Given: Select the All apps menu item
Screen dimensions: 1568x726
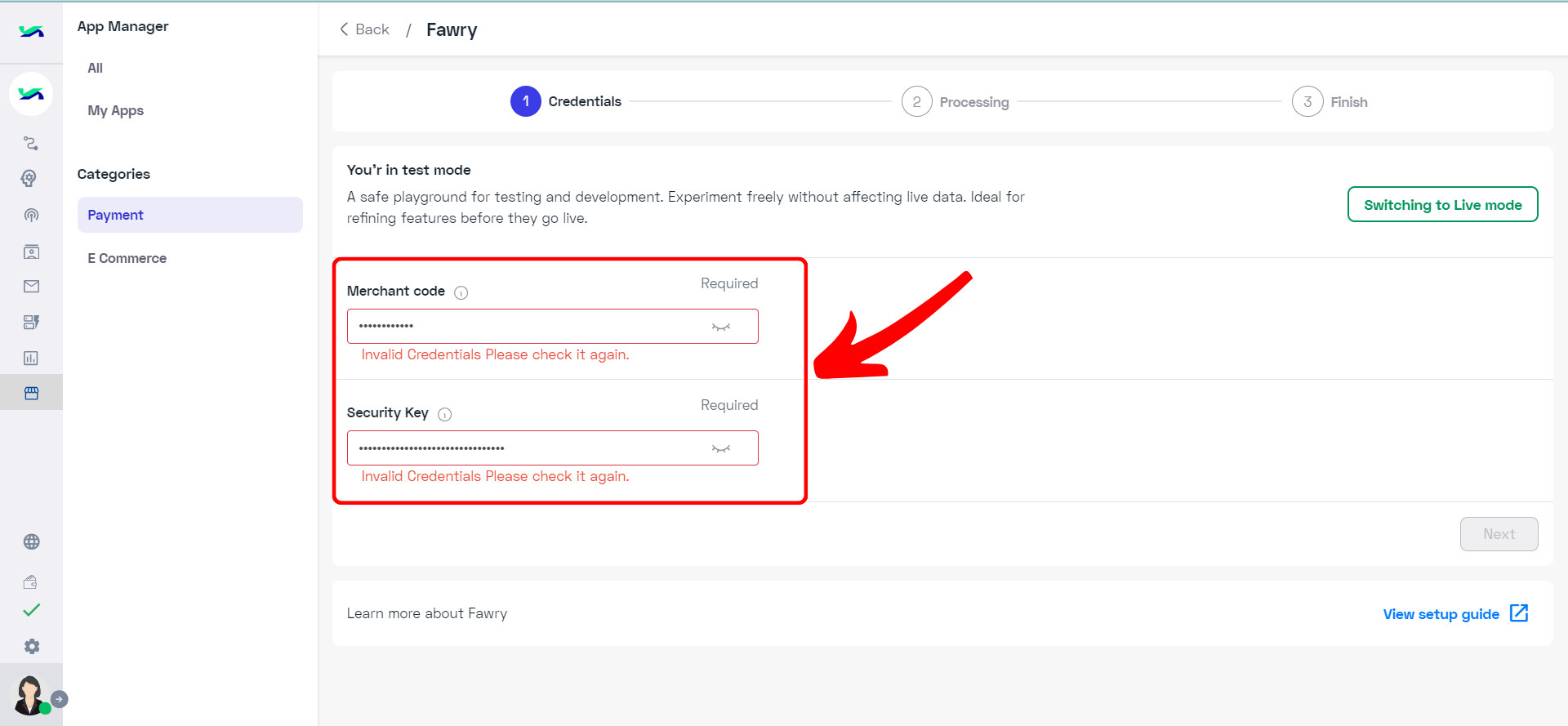Looking at the screenshot, I should (96, 68).
